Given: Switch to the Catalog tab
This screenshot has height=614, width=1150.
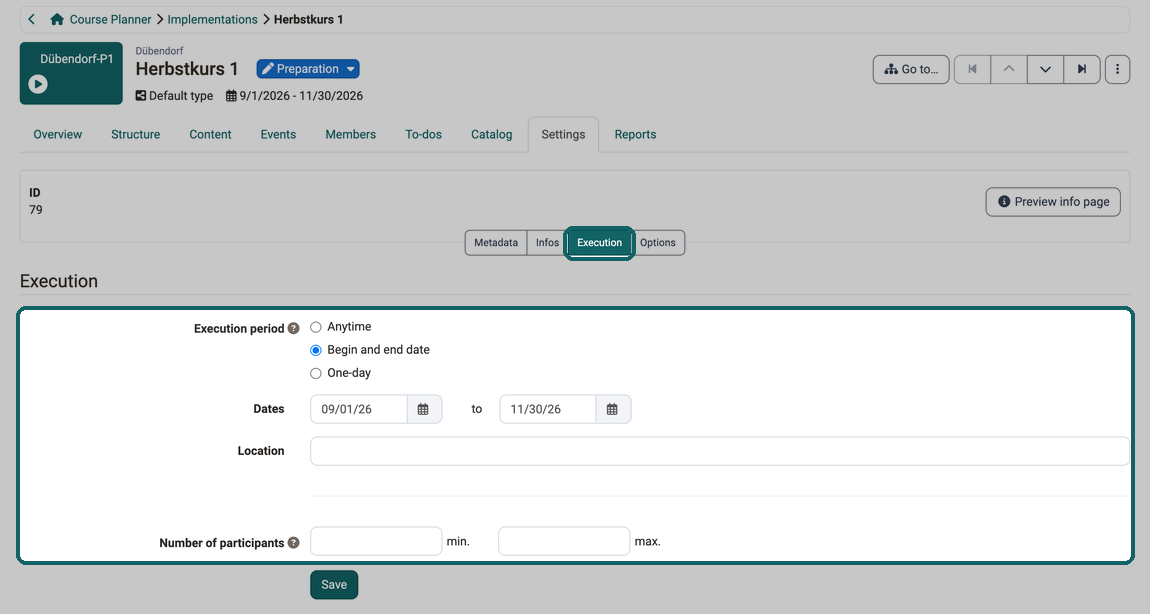Looking at the screenshot, I should click(x=491, y=134).
